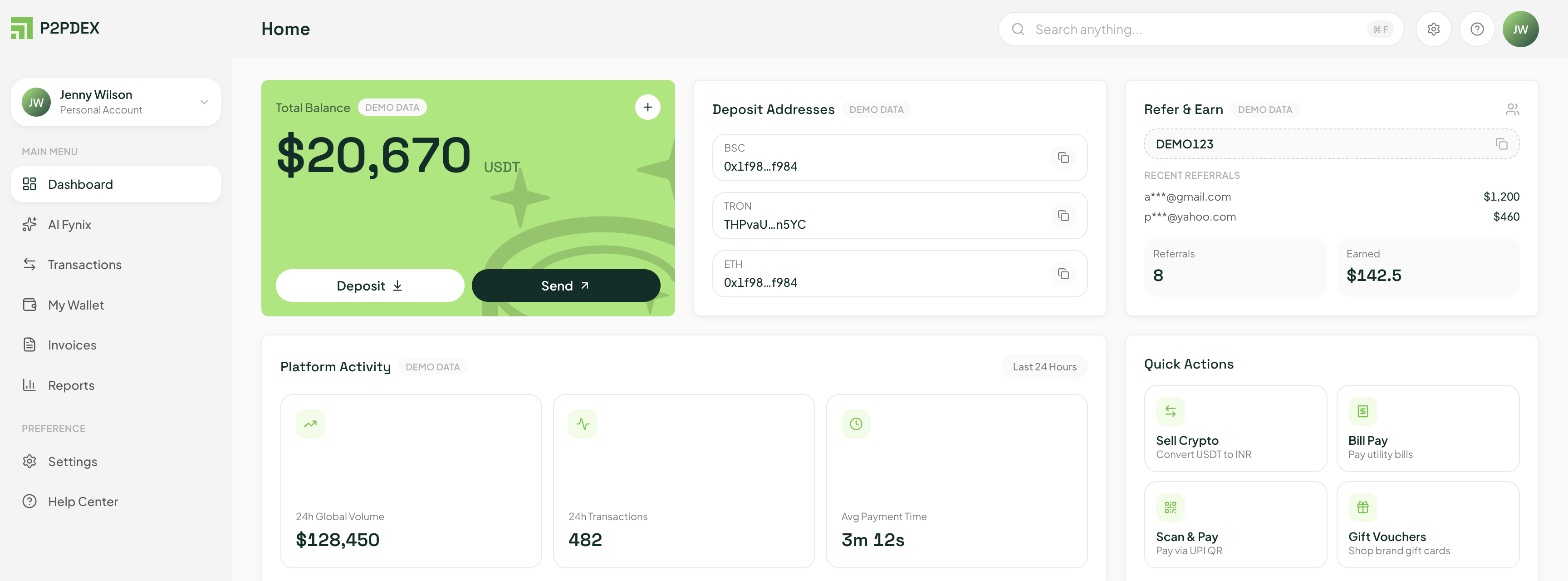
Task: Open the JW profile avatar in header
Action: [1520, 29]
